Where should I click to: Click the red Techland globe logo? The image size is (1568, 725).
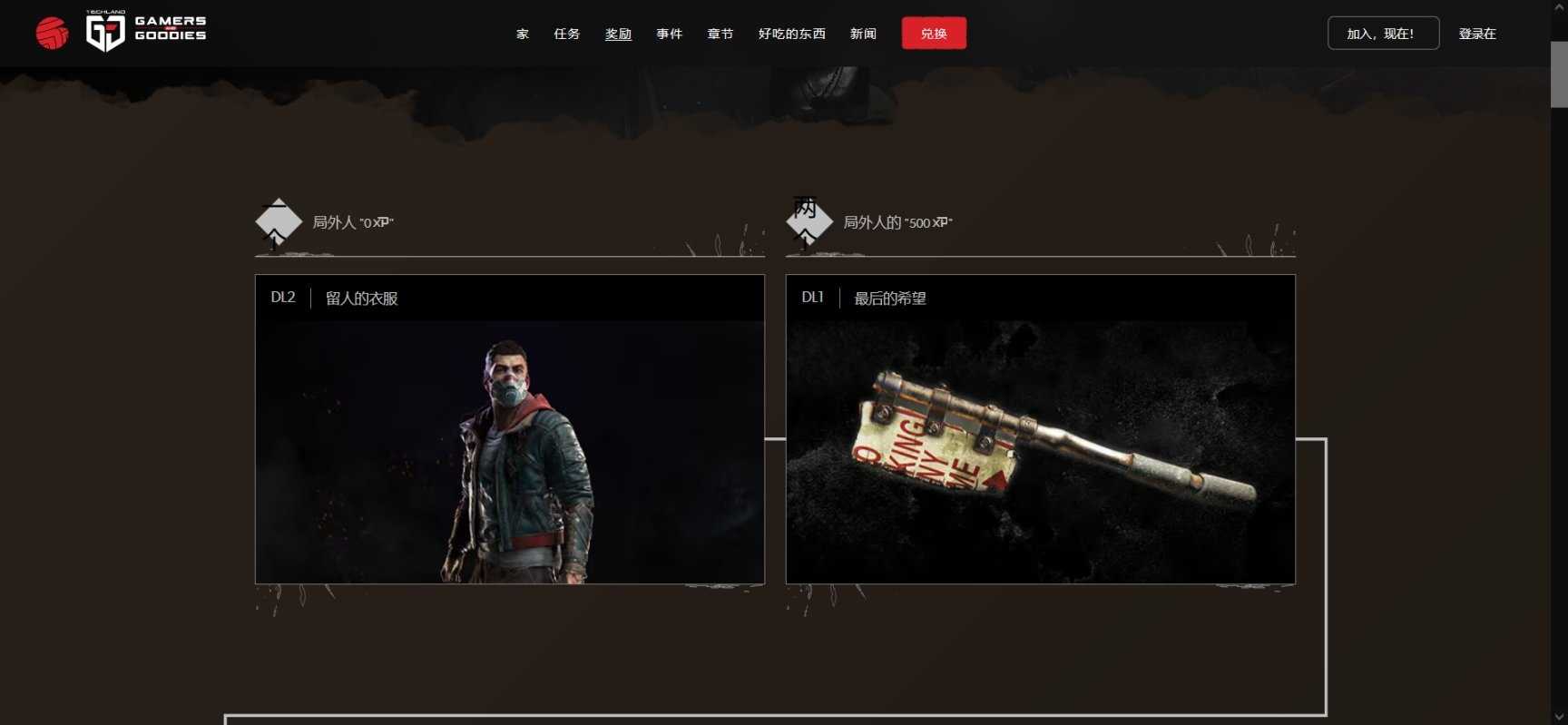[x=52, y=34]
